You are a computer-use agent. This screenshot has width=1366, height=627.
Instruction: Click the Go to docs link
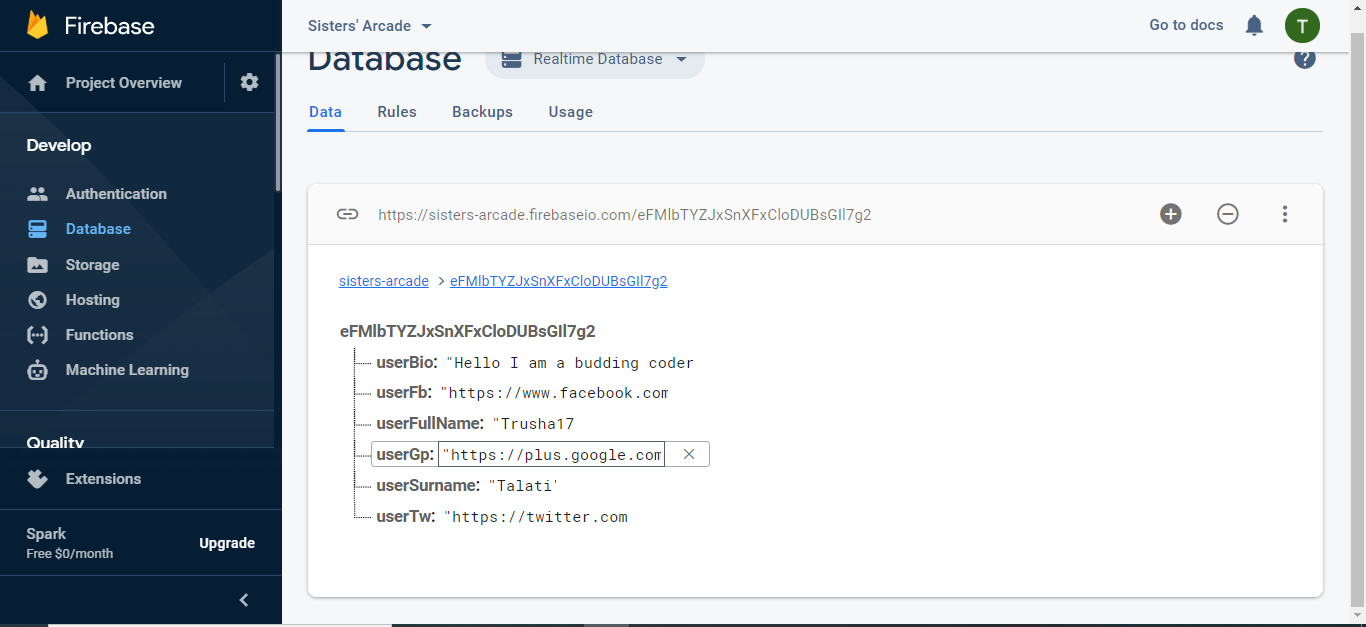pyautogui.click(x=1186, y=25)
